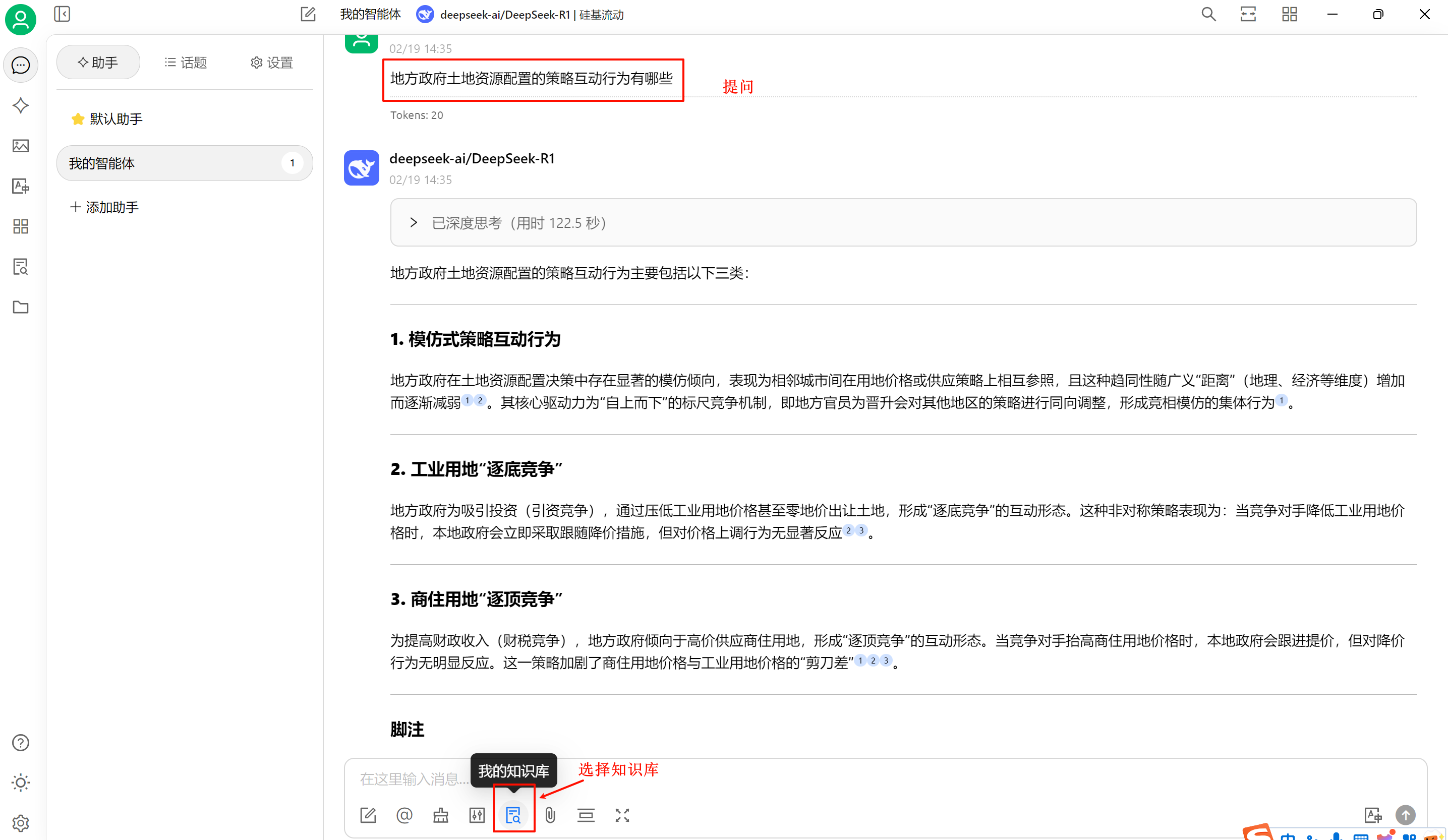Open the translate icon in left sidebar

point(21,186)
